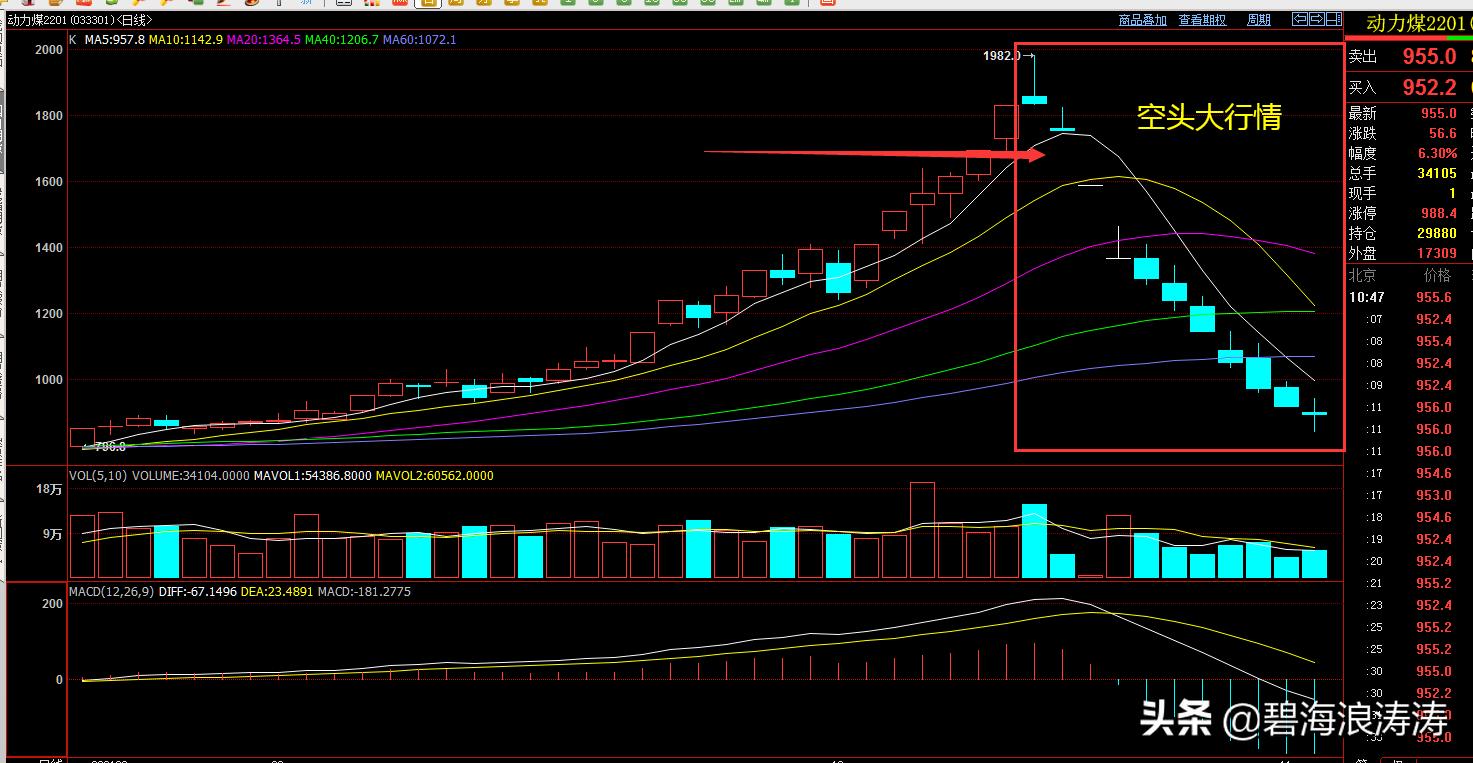Screen dimensions: 1473x763
Task: Select the 持仓 value 29880
Action: click(x=1437, y=234)
